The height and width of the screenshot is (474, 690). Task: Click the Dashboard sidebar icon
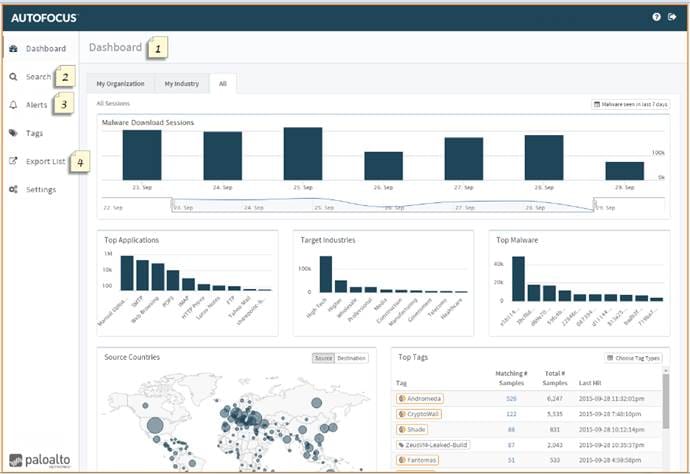[13, 48]
